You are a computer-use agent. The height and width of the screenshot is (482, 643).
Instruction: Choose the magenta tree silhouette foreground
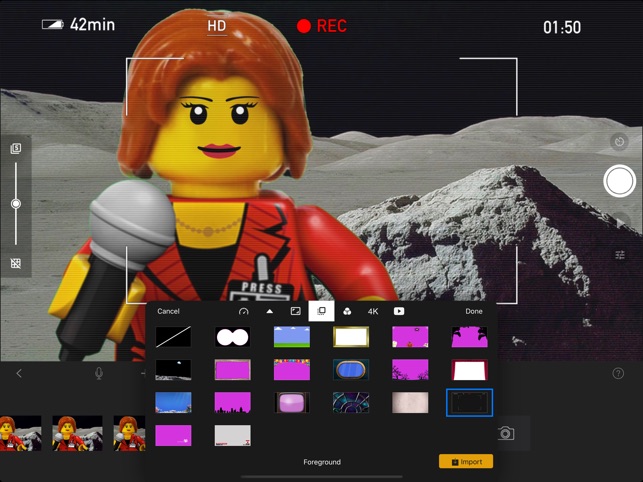pos(470,337)
